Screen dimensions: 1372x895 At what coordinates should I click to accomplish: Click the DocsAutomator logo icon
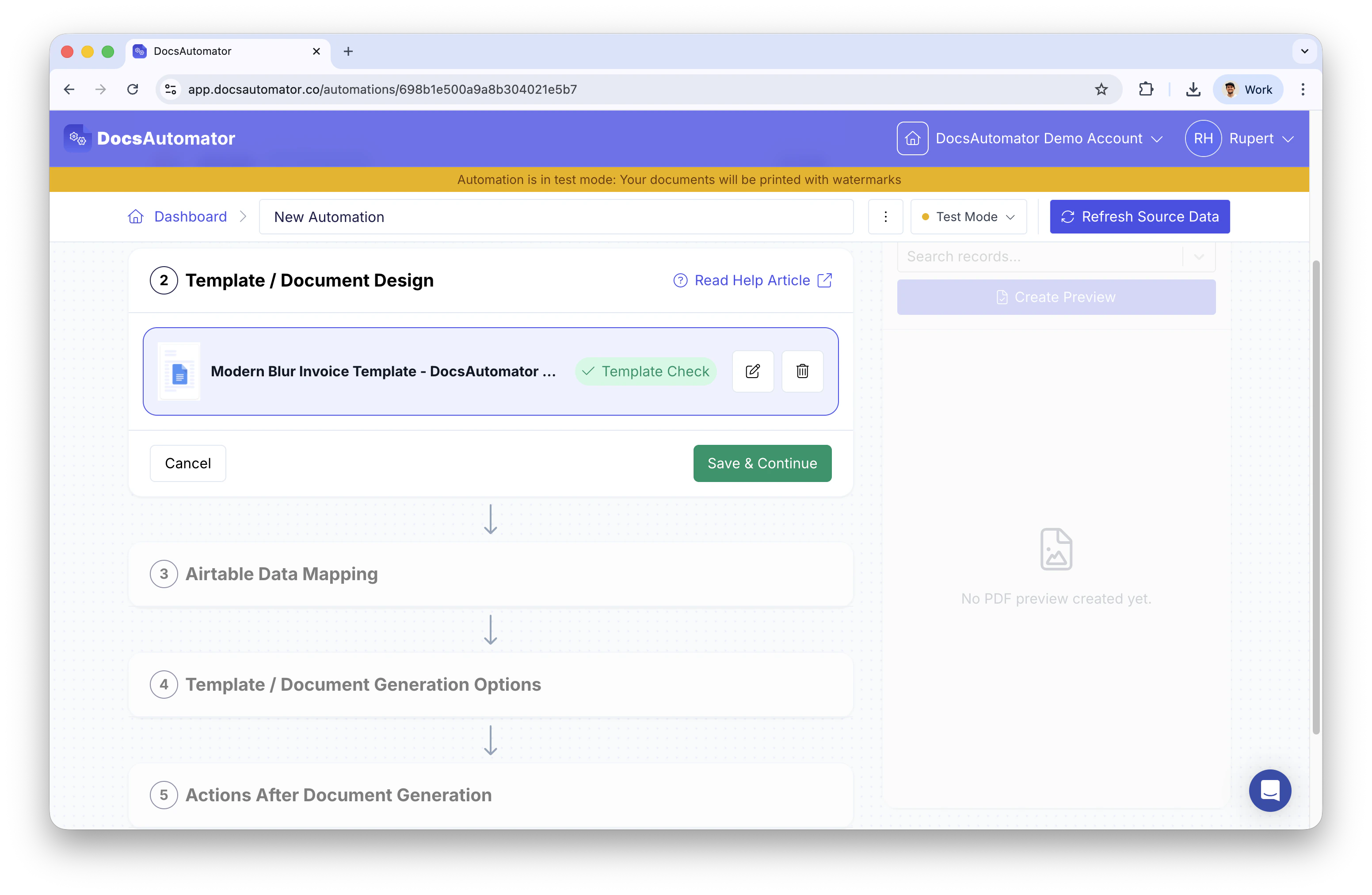77,138
